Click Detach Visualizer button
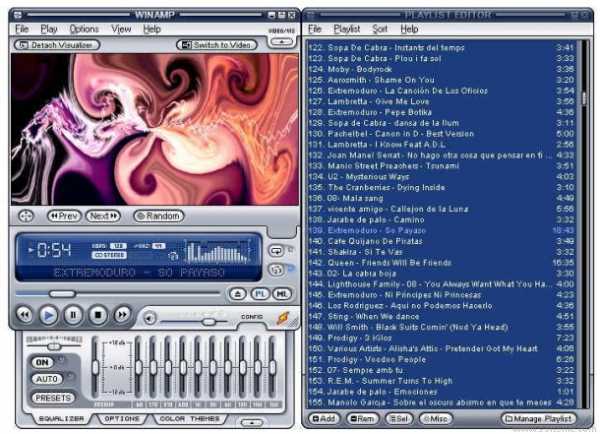Image resolution: width=600 pixels, height=434 pixels. pos(57,45)
